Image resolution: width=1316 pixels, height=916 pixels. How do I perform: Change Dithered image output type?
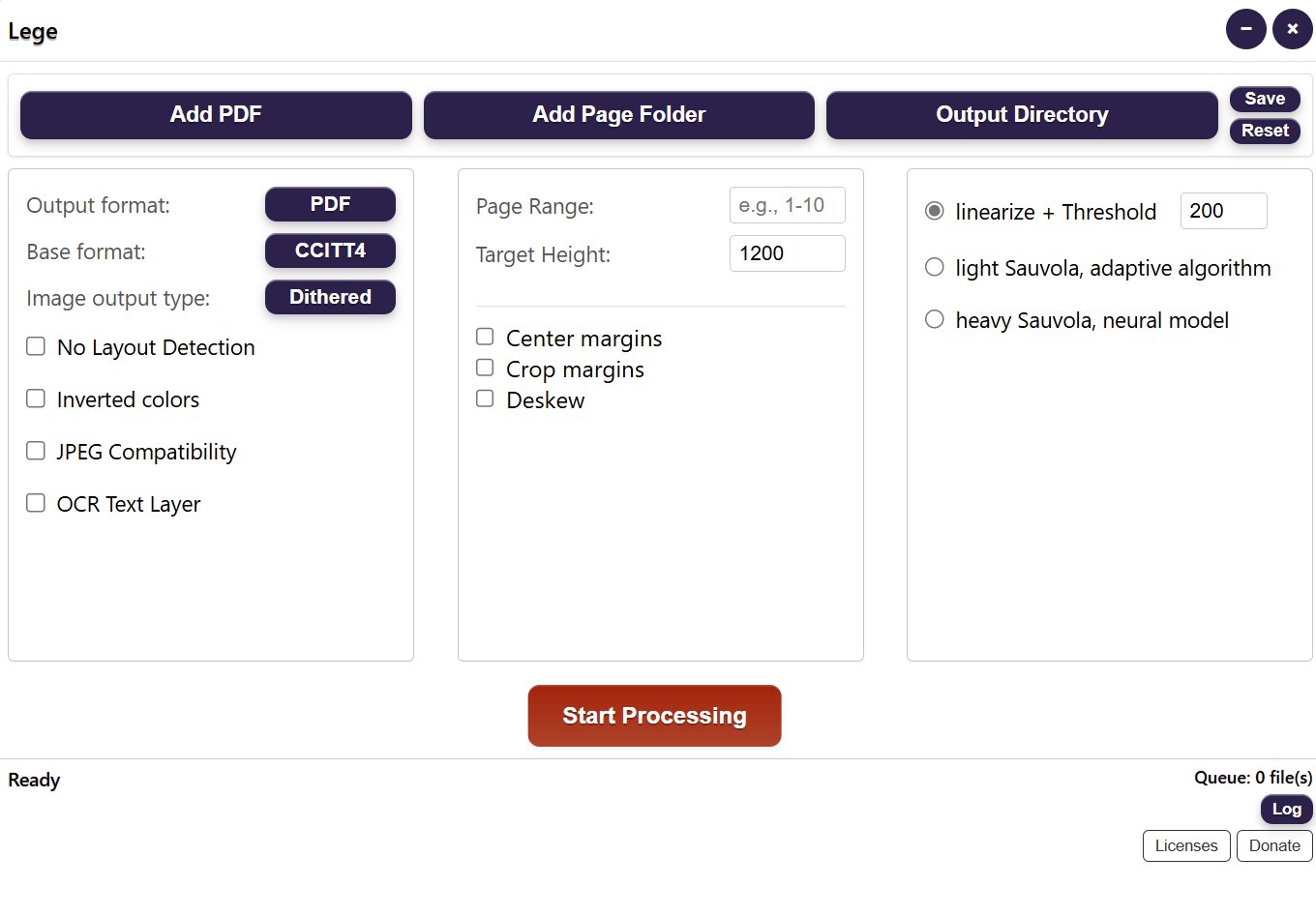click(x=330, y=297)
